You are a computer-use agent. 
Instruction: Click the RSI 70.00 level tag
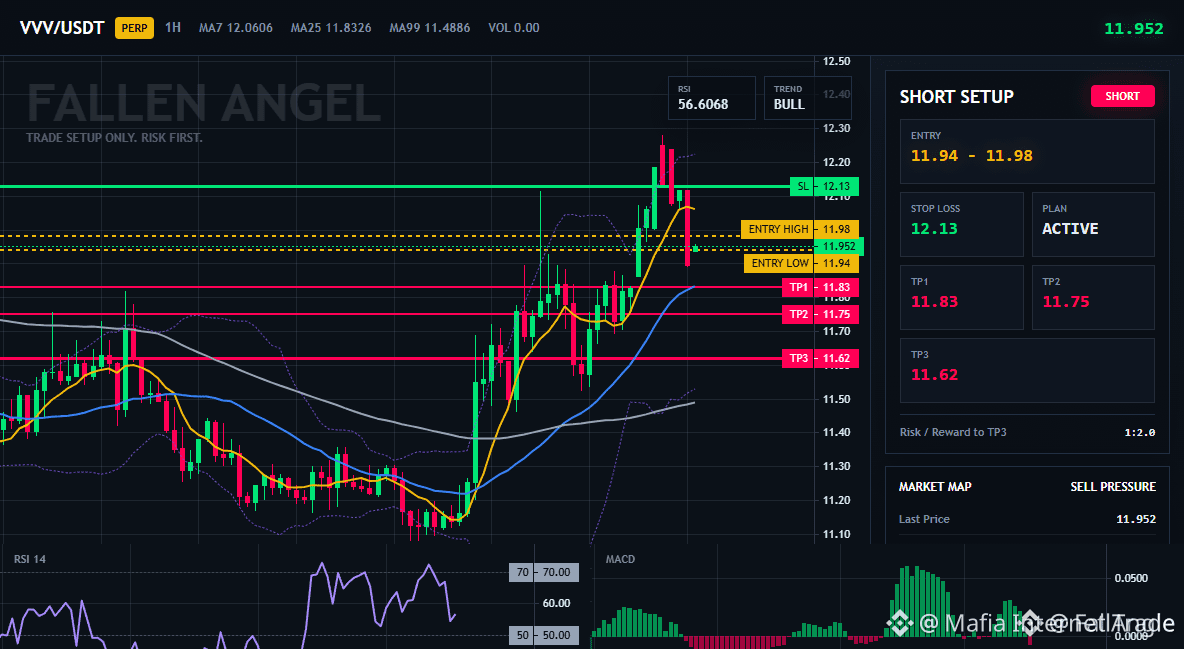pos(544,572)
